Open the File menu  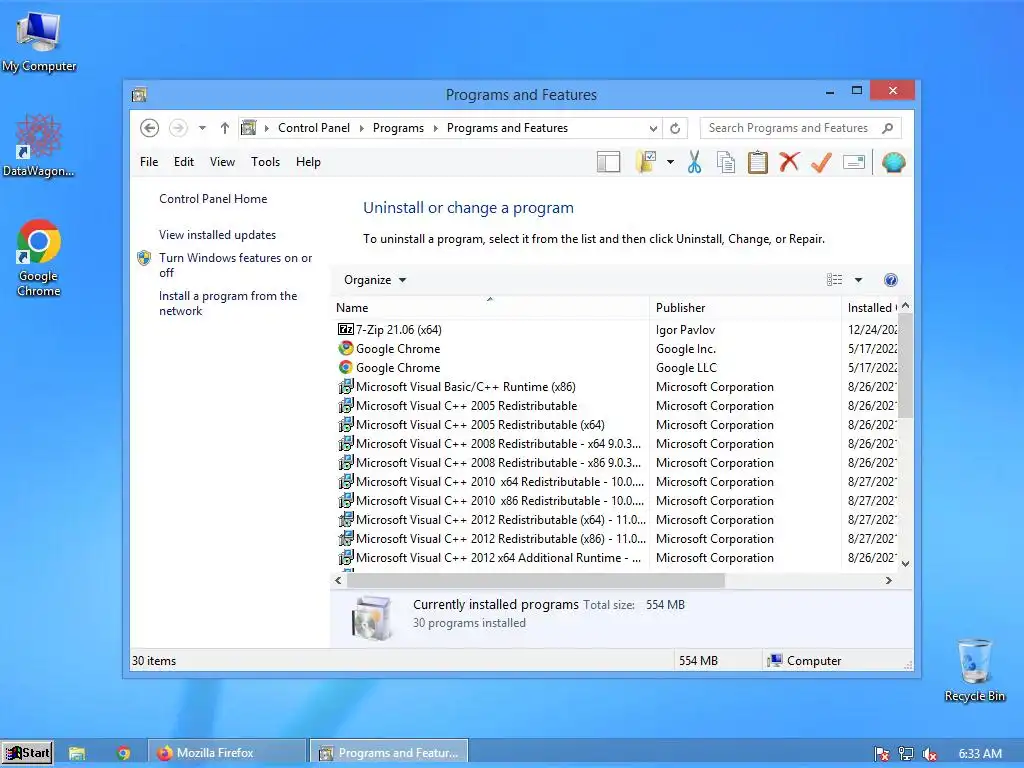[x=149, y=162]
